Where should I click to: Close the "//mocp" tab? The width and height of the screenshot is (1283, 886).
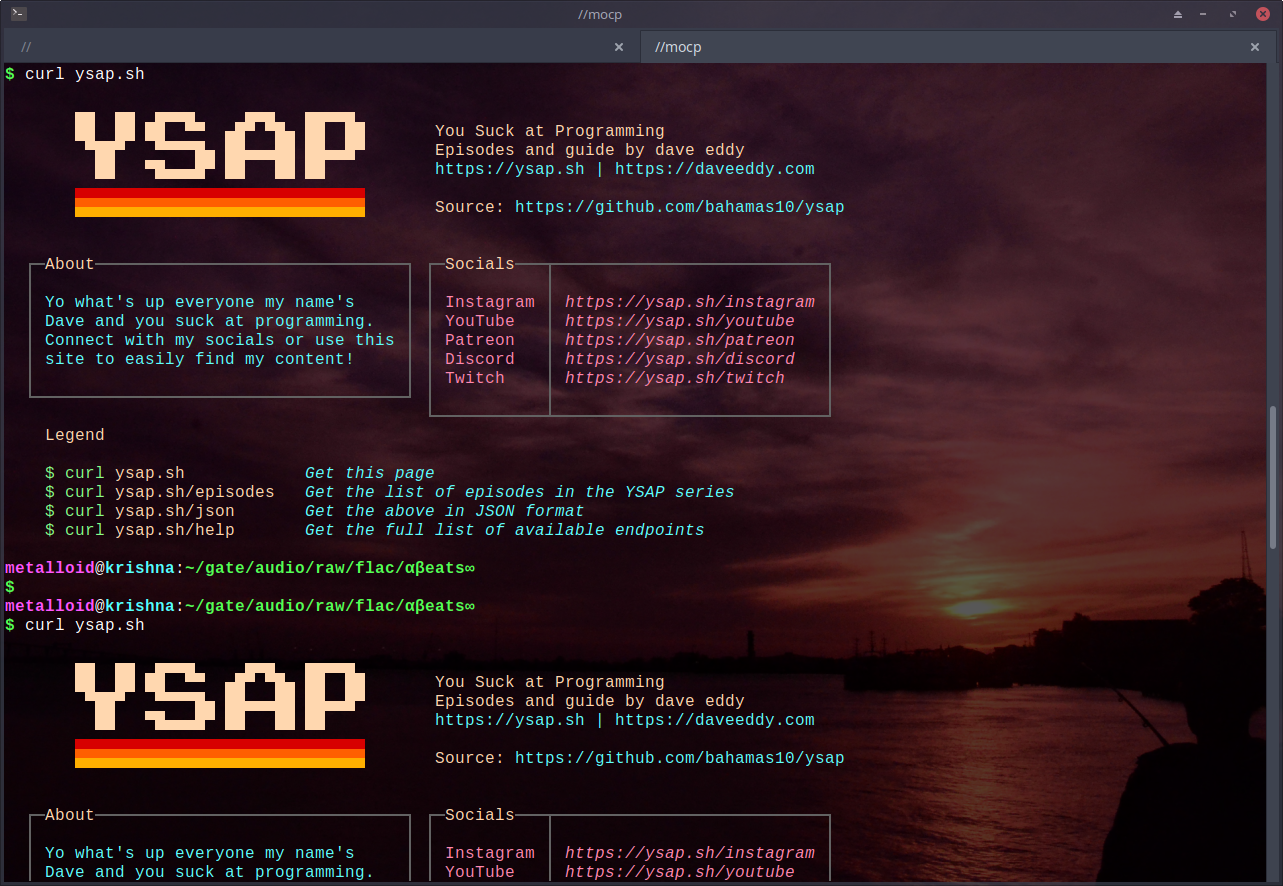[x=1255, y=47]
